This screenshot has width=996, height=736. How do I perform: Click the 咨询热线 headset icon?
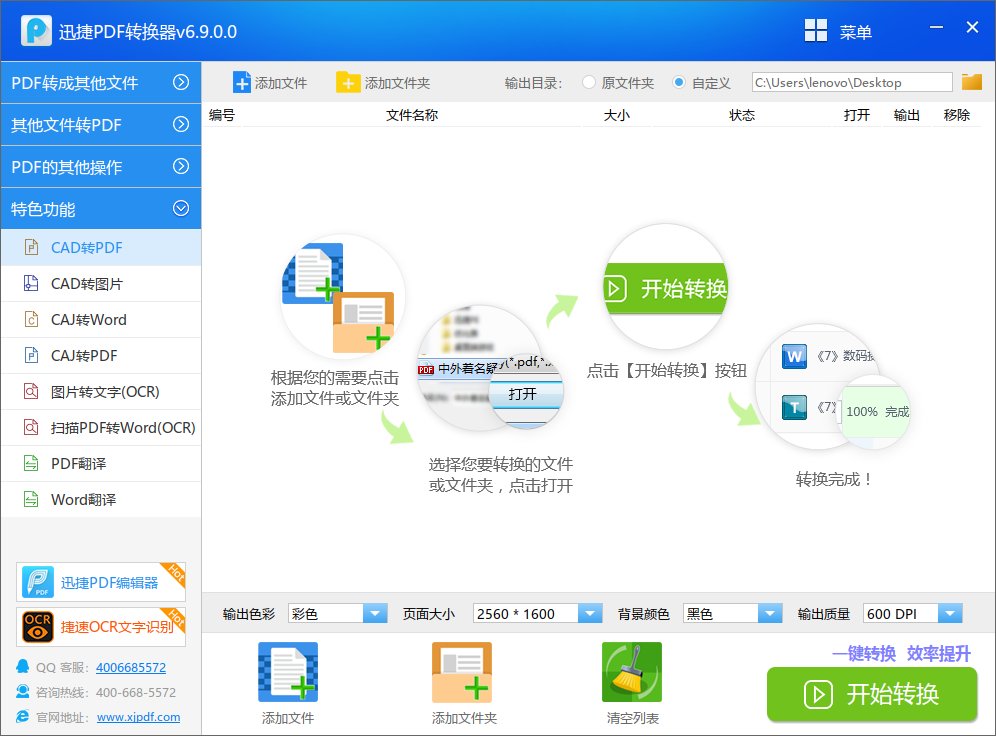23,691
